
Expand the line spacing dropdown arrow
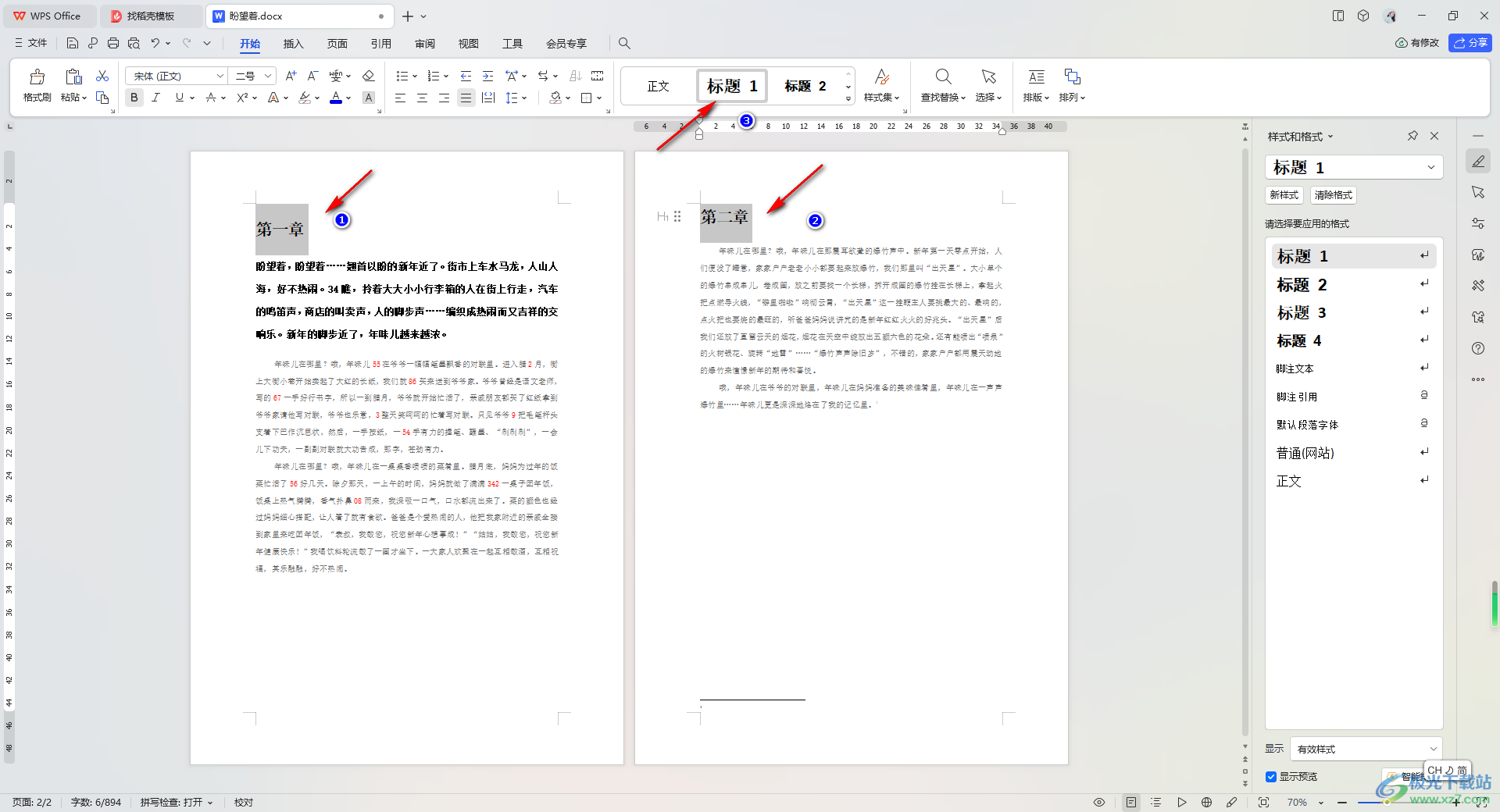(x=525, y=98)
